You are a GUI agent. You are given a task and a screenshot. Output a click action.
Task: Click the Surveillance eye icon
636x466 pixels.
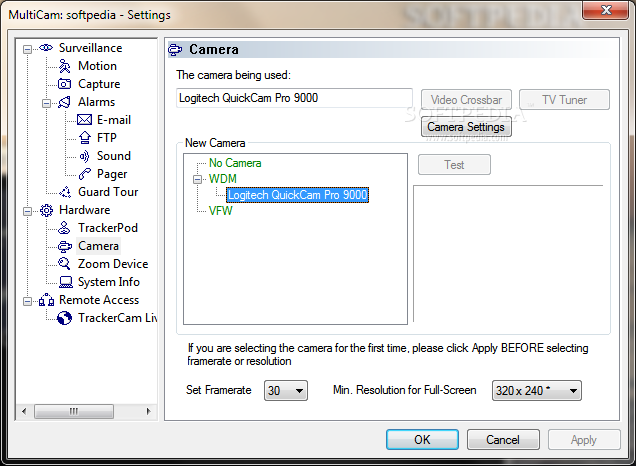(x=46, y=48)
